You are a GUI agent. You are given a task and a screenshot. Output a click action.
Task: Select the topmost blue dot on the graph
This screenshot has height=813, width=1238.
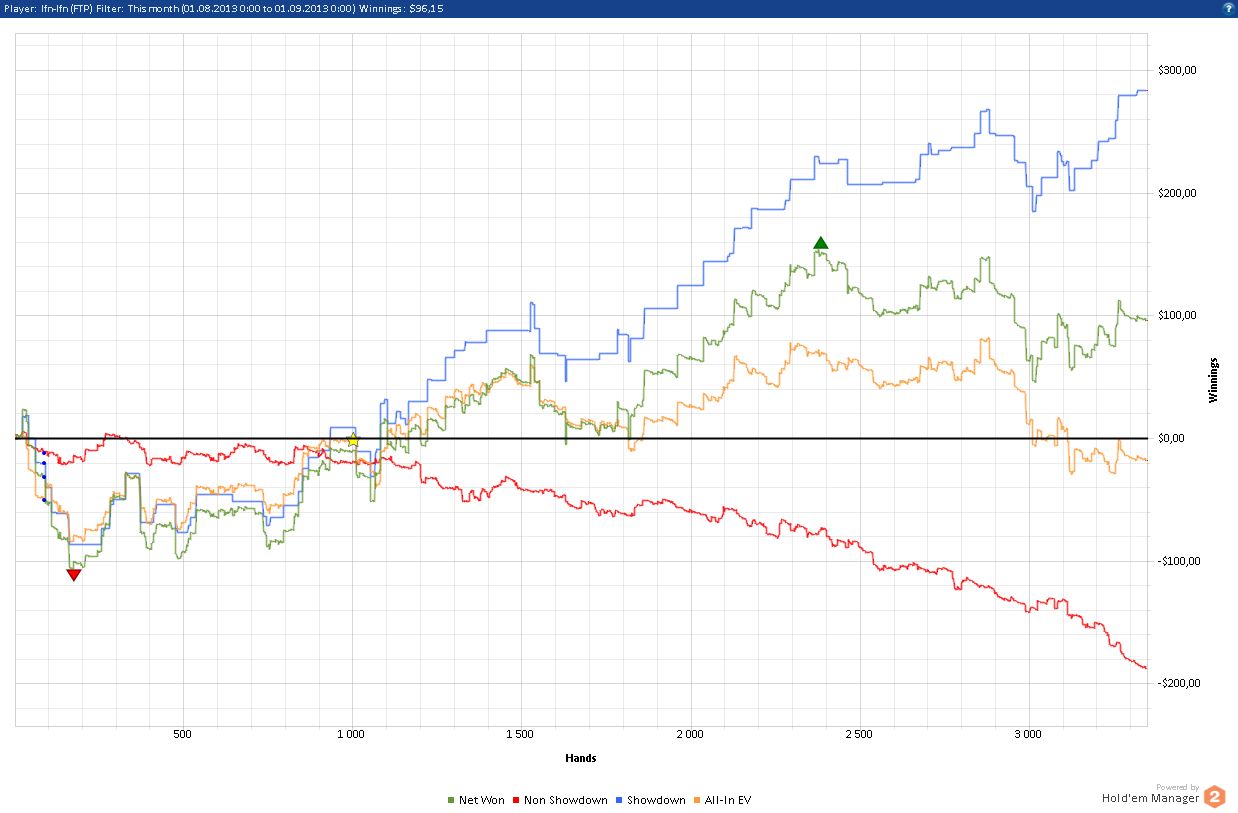coord(44,452)
